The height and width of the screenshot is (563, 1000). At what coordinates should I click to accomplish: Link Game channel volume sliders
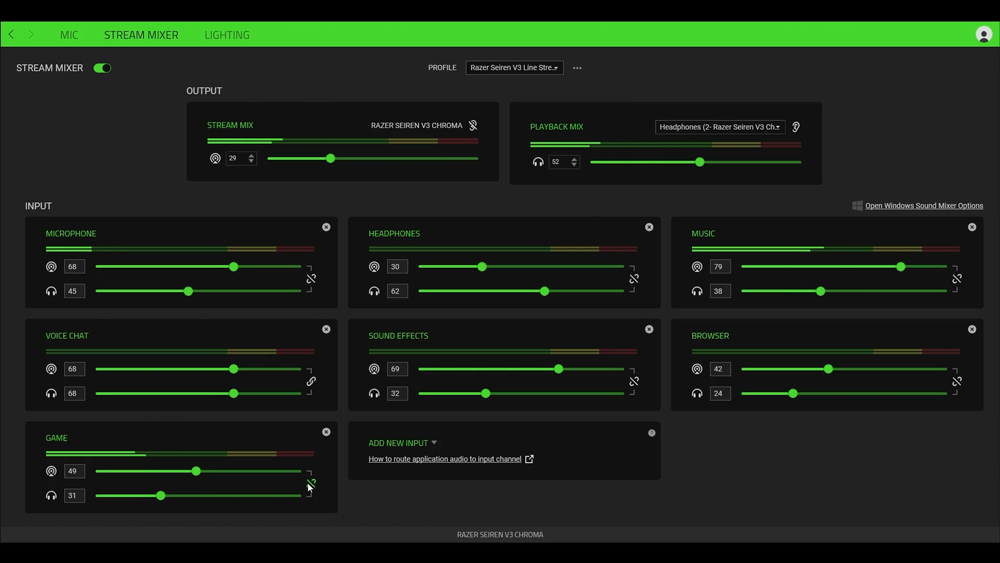[311, 483]
